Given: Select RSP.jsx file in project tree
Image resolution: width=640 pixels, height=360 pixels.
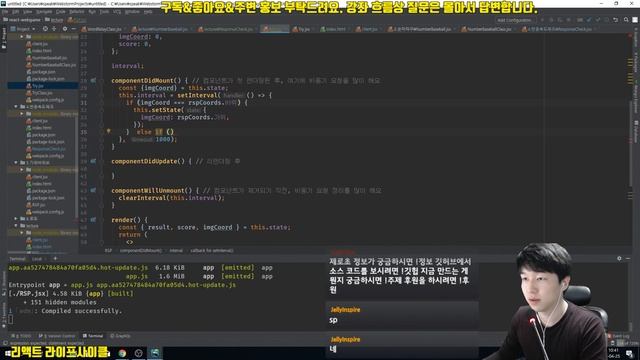Looking at the screenshot, I should pyautogui.click(x=36, y=204).
